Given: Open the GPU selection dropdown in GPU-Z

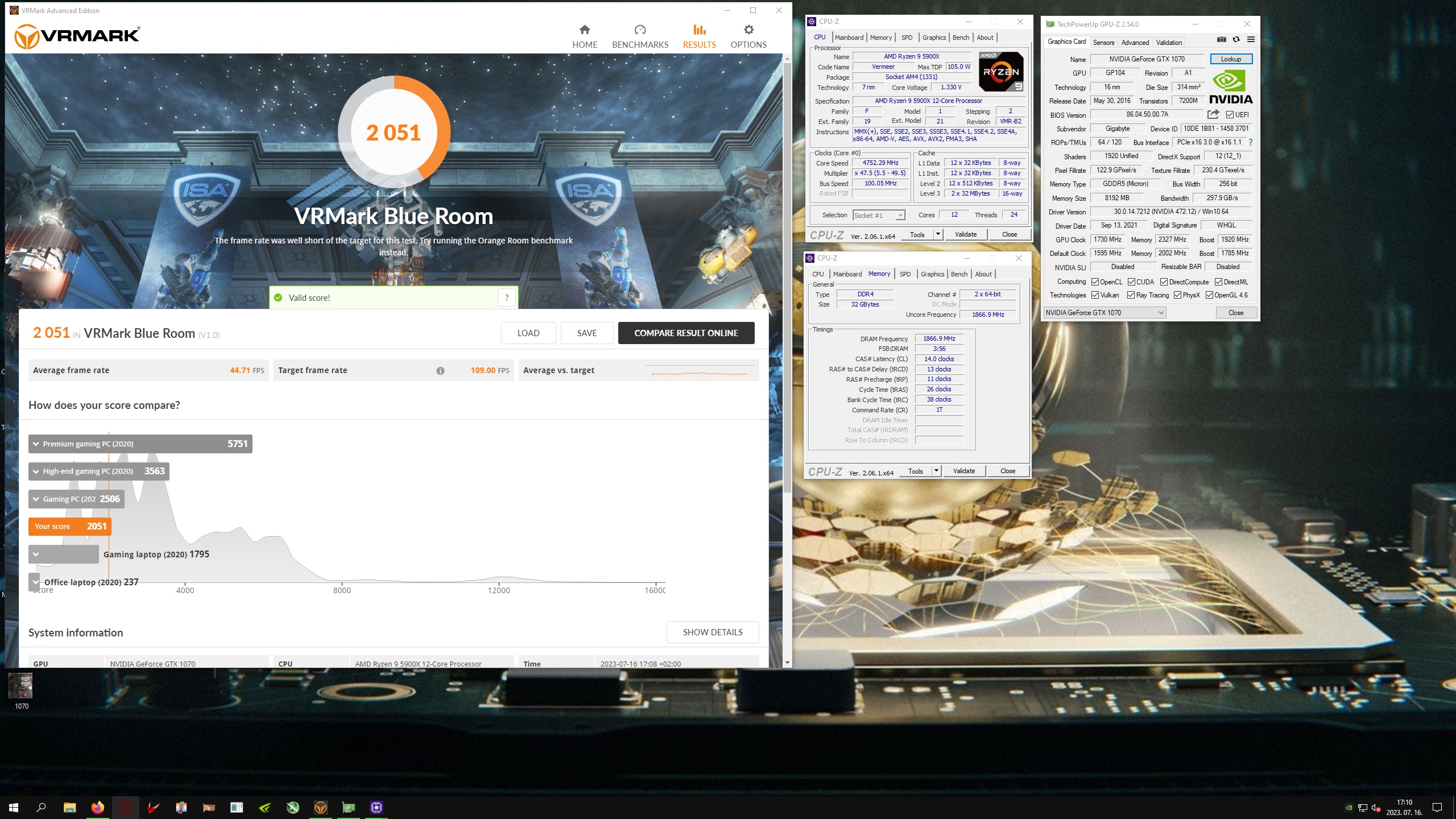Looking at the screenshot, I should pyautogui.click(x=1105, y=313).
